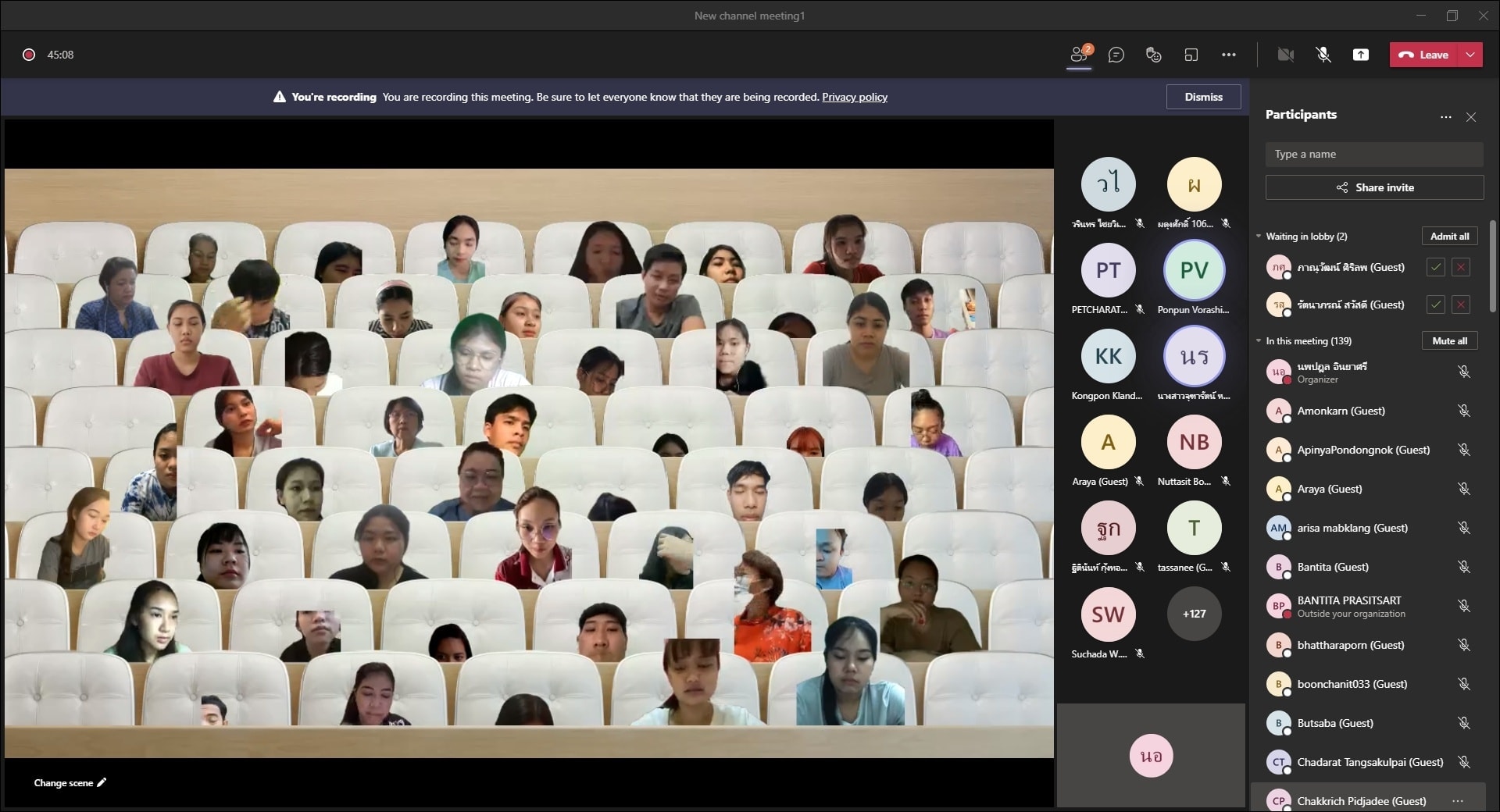Collapse the In this meeting section

pos(1259,341)
